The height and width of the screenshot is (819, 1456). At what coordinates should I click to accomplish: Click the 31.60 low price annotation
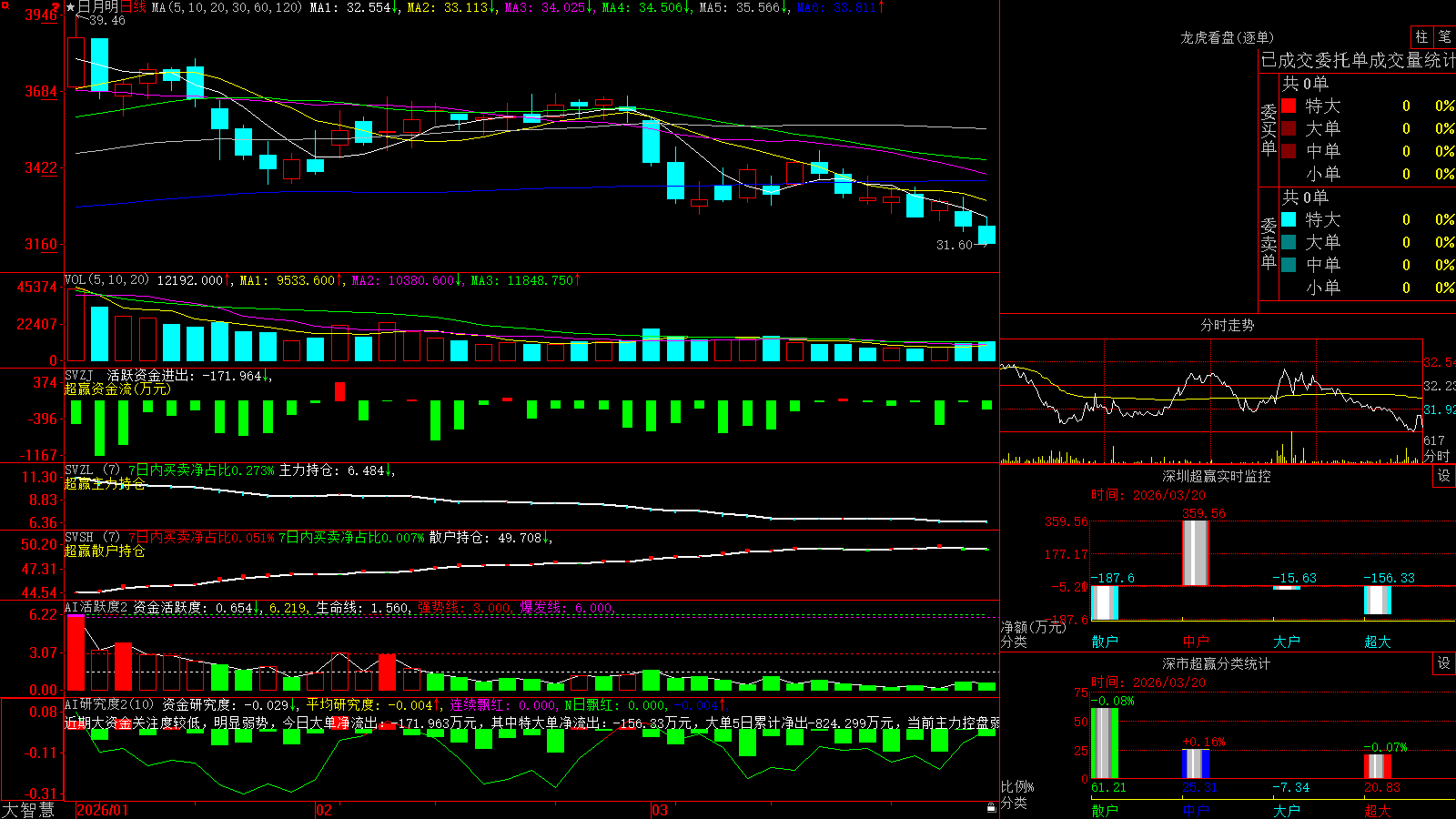coord(955,245)
